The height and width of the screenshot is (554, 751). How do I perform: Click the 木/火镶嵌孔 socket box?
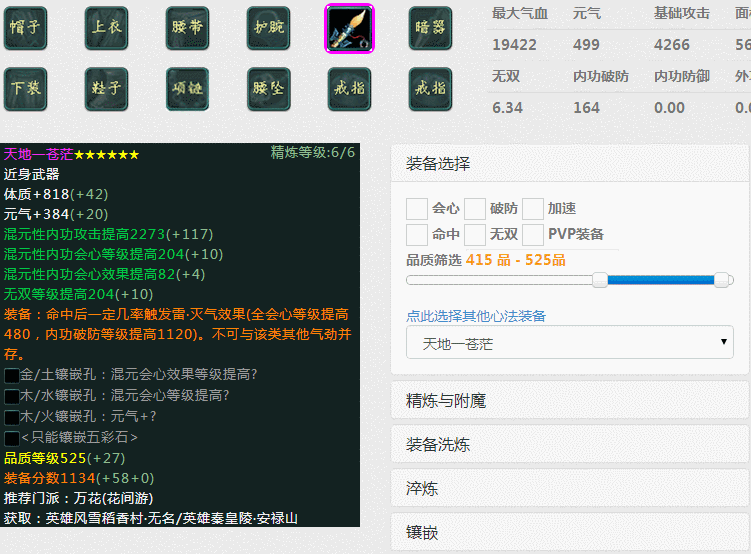click(11, 418)
